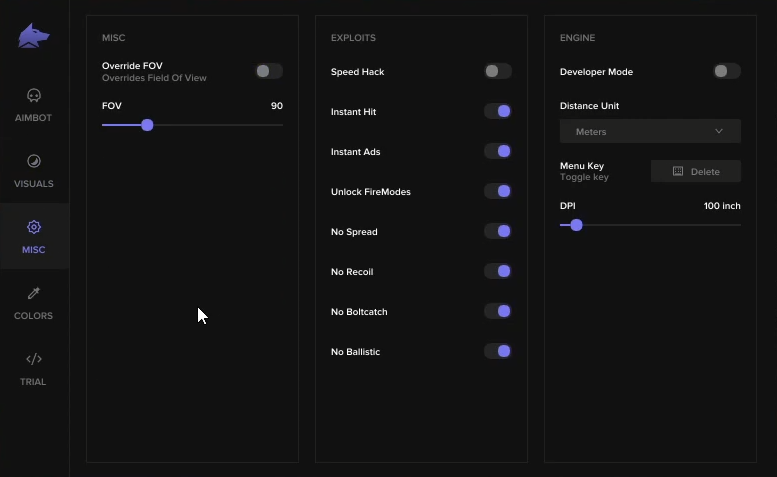The height and width of the screenshot is (477, 777).
Task: Open the Aimbot section skull icon
Action: point(33,96)
